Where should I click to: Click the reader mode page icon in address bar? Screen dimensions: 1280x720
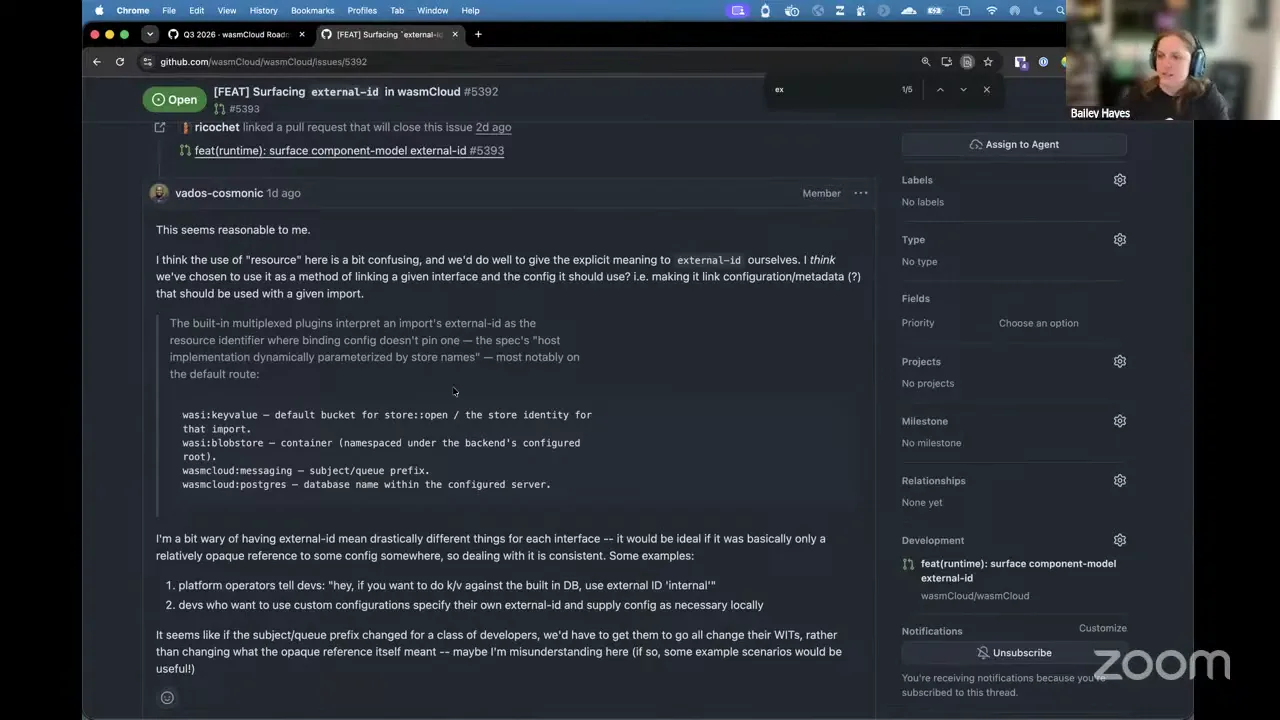pos(967,62)
